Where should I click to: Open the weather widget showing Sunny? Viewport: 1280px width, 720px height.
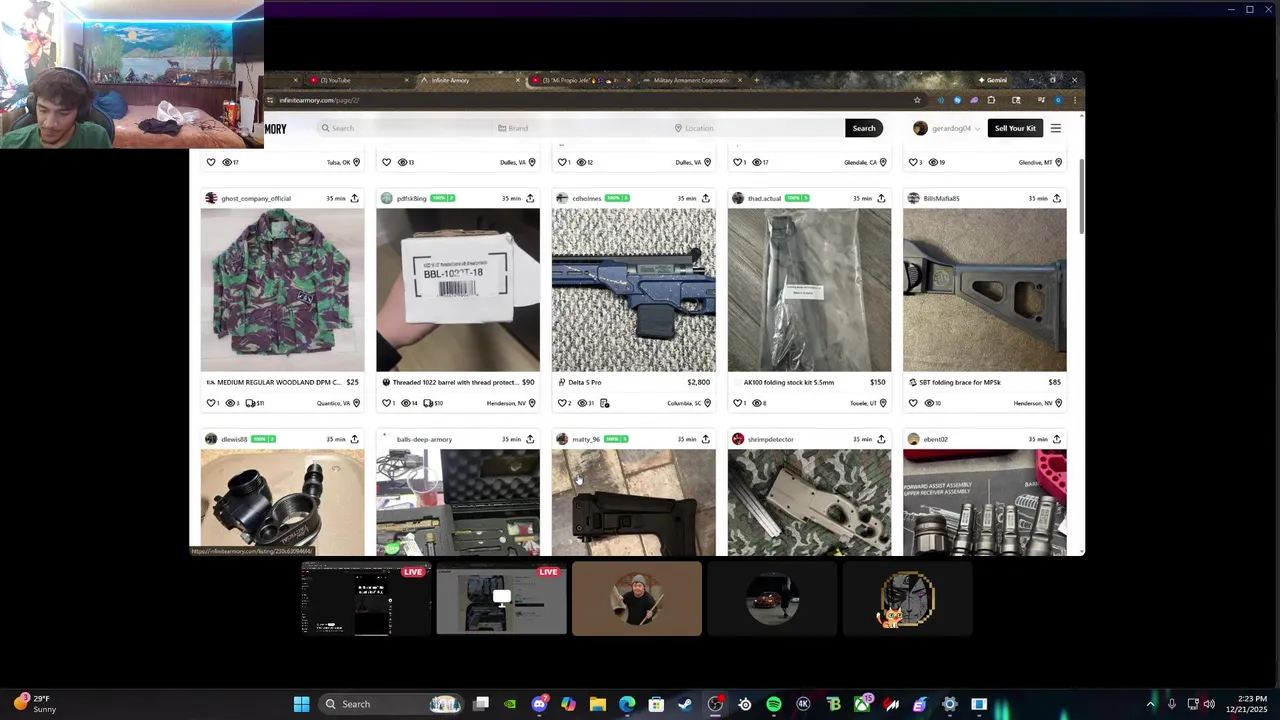(34, 704)
